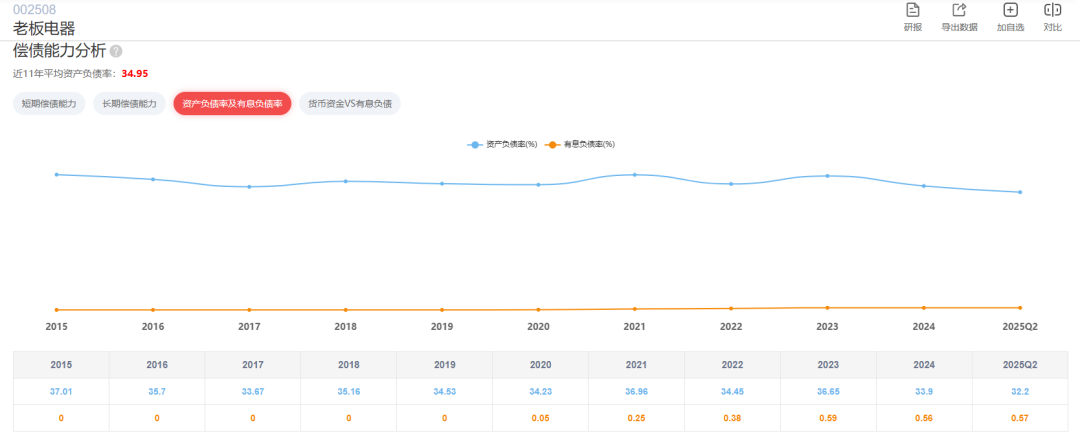Click table cell 34.53

pyautogui.click(x=444, y=391)
